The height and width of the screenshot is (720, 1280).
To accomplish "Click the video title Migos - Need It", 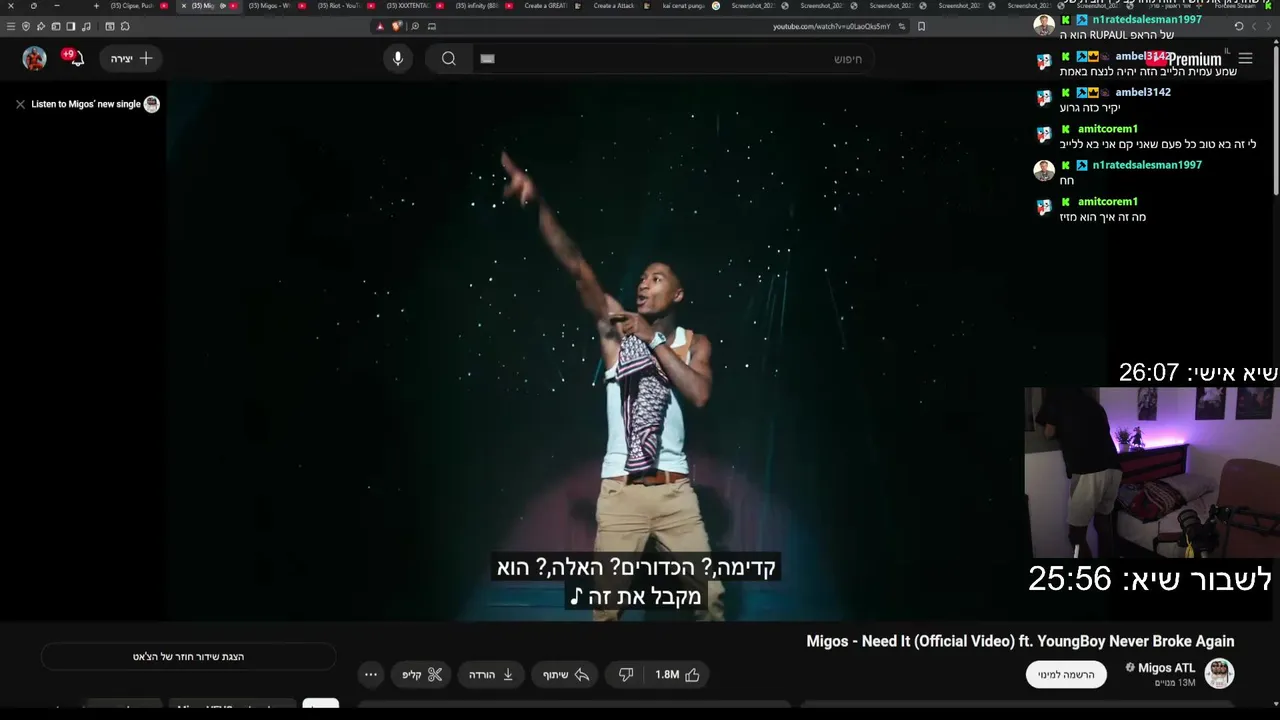I will [1020, 642].
